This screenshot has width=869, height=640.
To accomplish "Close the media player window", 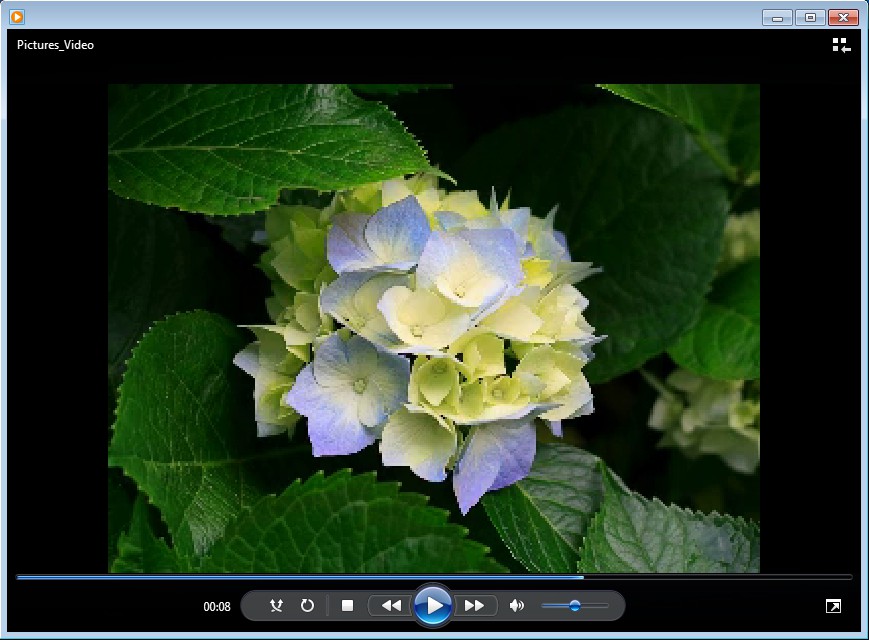I will (843, 18).
